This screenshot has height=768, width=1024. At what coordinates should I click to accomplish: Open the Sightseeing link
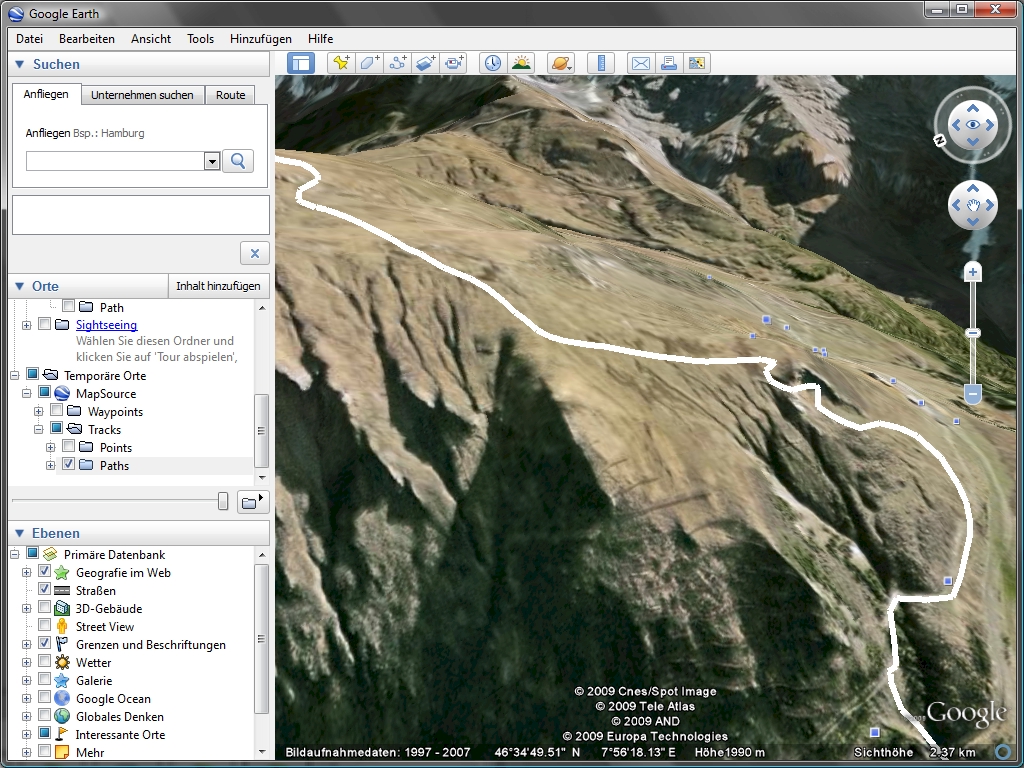pos(106,325)
